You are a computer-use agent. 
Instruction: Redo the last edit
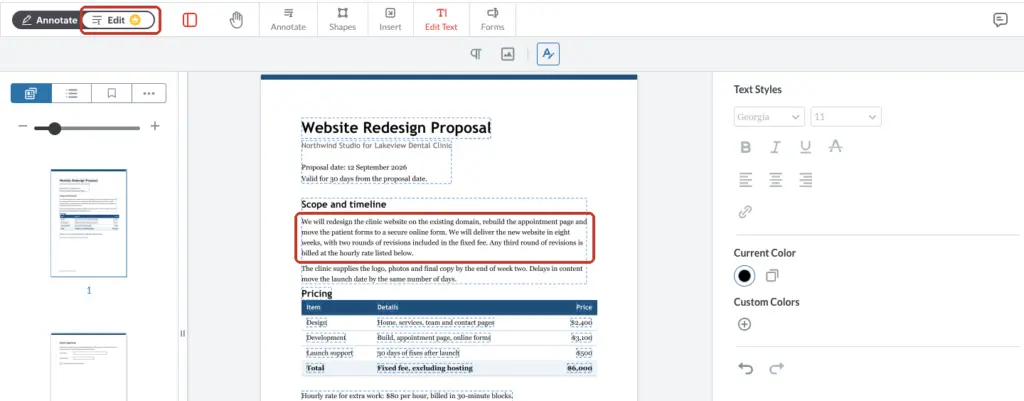pyautogui.click(x=776, y=369)
